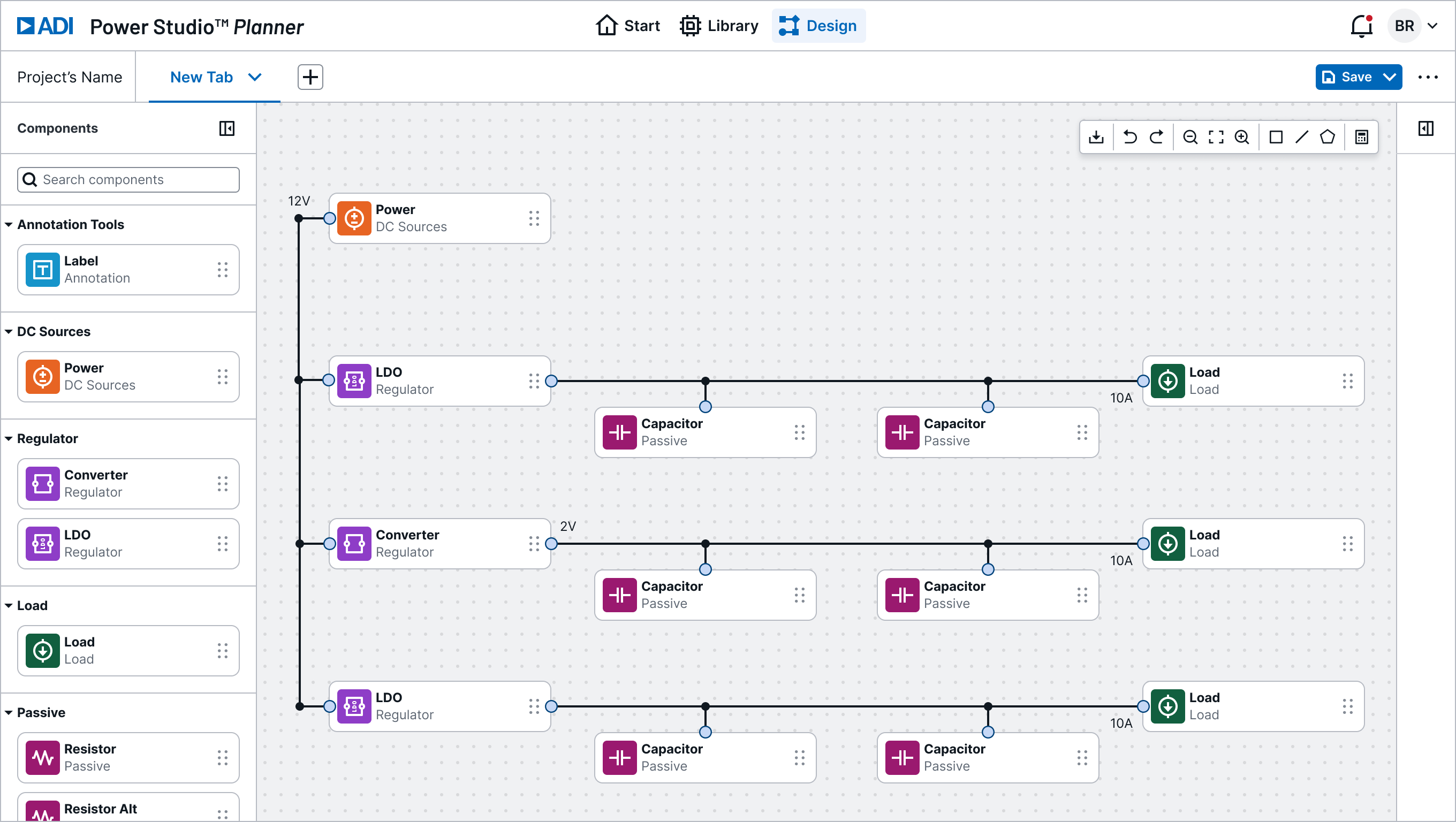Click the fit-to-screen icon
Image resolution: width=1456 pixels, height=822 pixels.
[1216, 138]
